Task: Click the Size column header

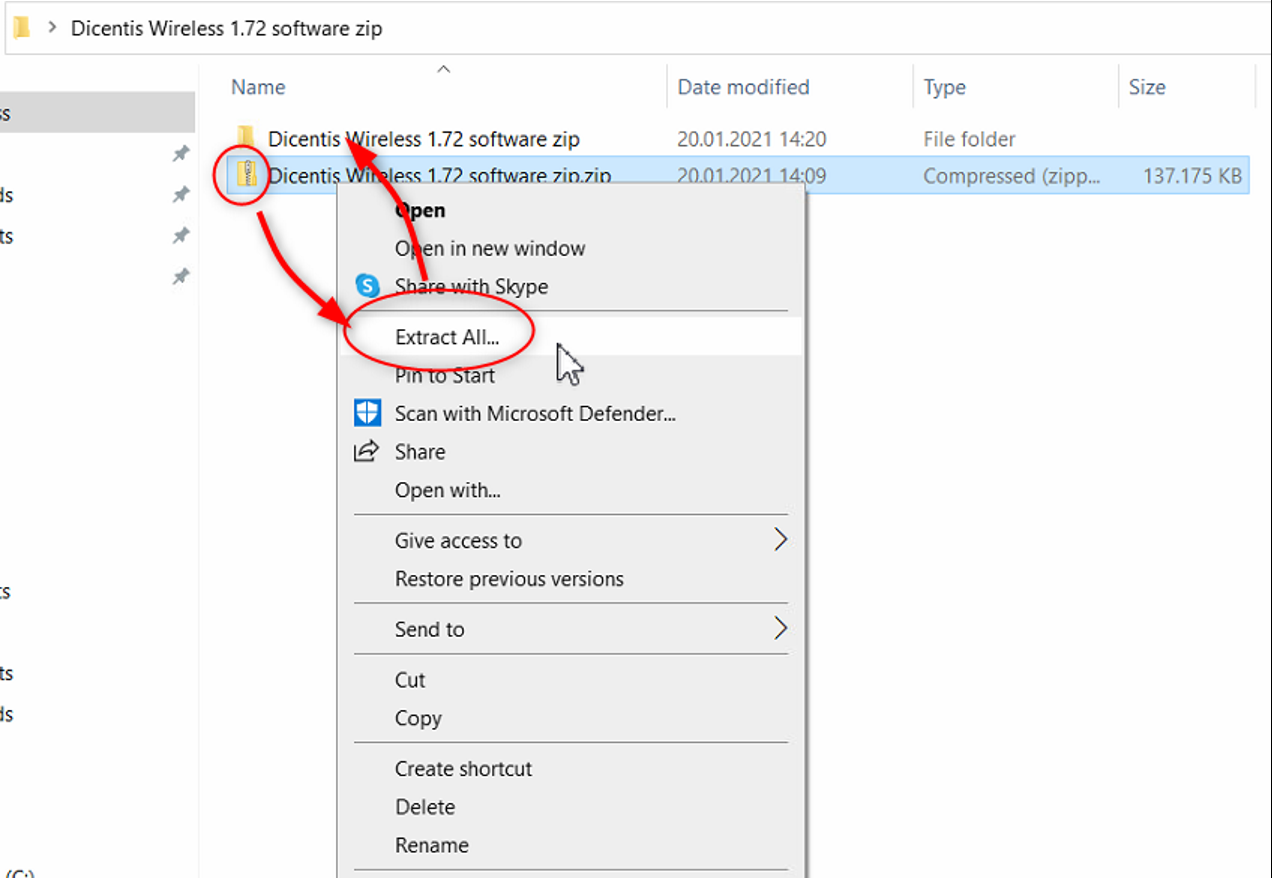Action: pyautogui.click(x=1147, y=87)
